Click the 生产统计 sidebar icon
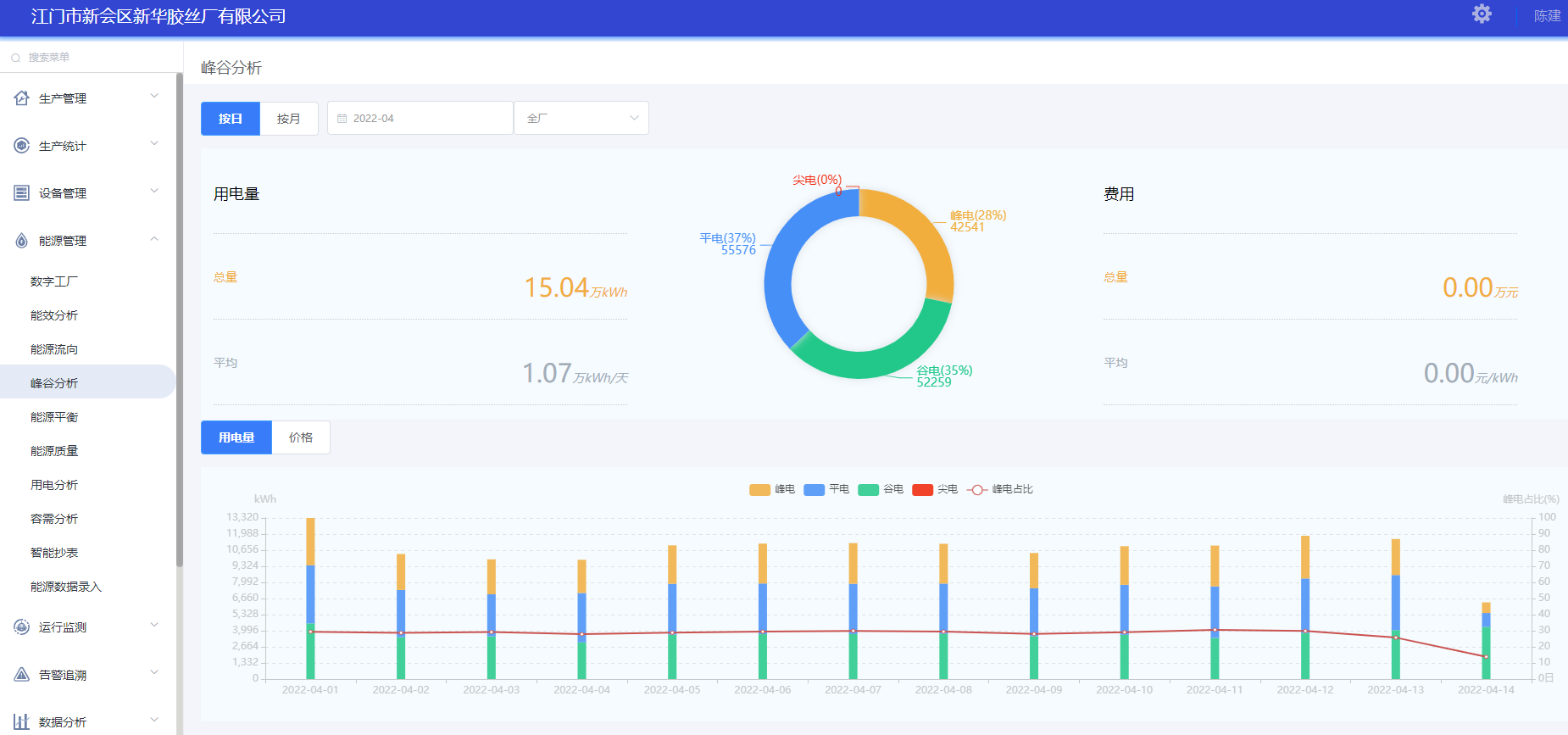 tap(22, 146)
